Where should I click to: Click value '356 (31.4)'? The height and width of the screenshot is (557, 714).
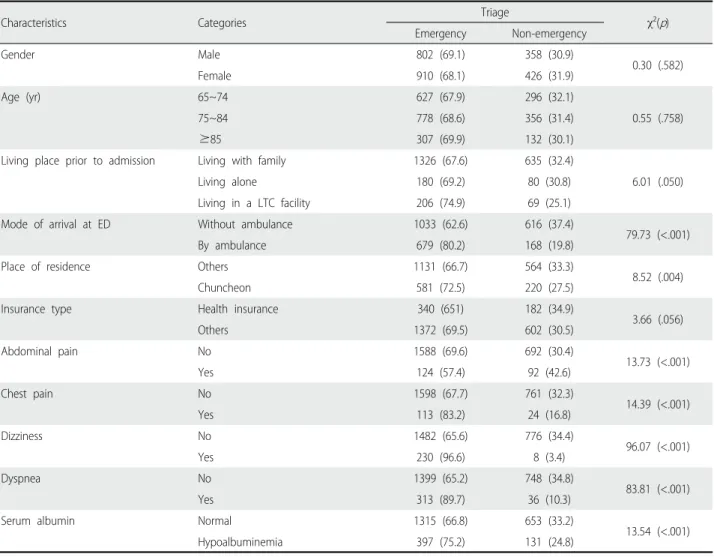549,118
